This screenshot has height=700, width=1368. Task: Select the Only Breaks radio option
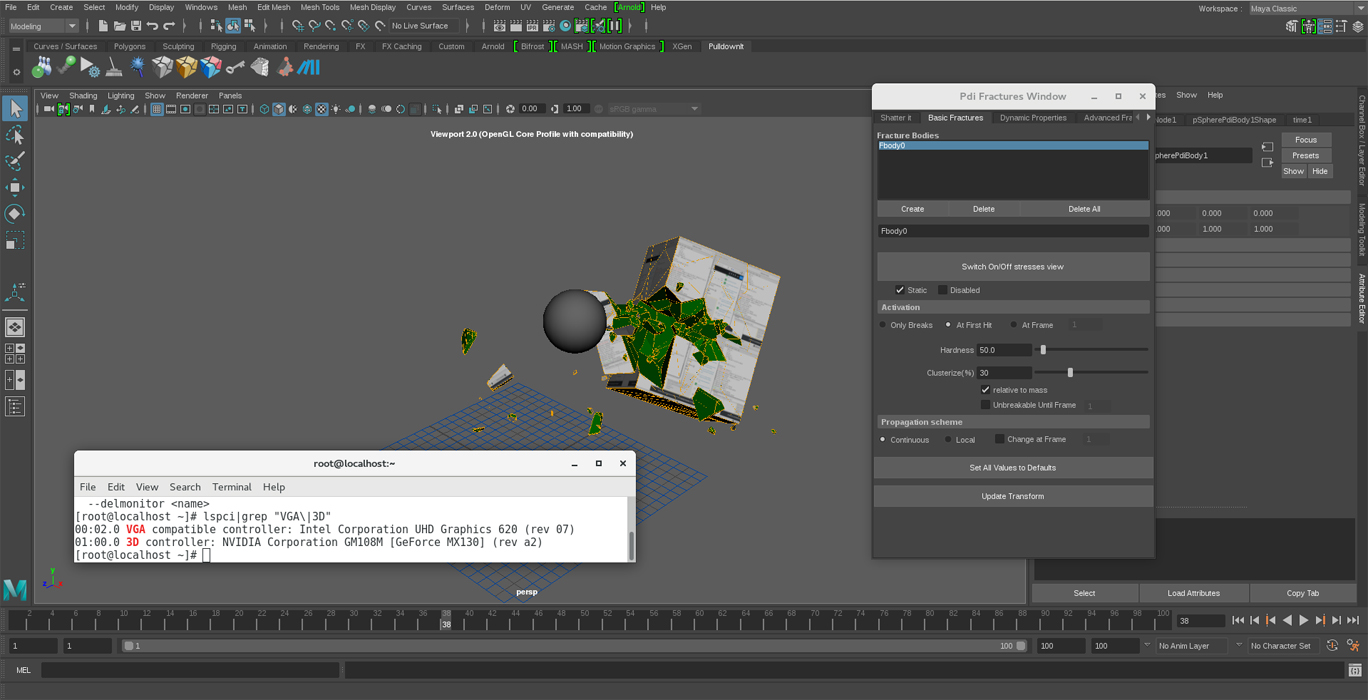(x=883, y=325)
